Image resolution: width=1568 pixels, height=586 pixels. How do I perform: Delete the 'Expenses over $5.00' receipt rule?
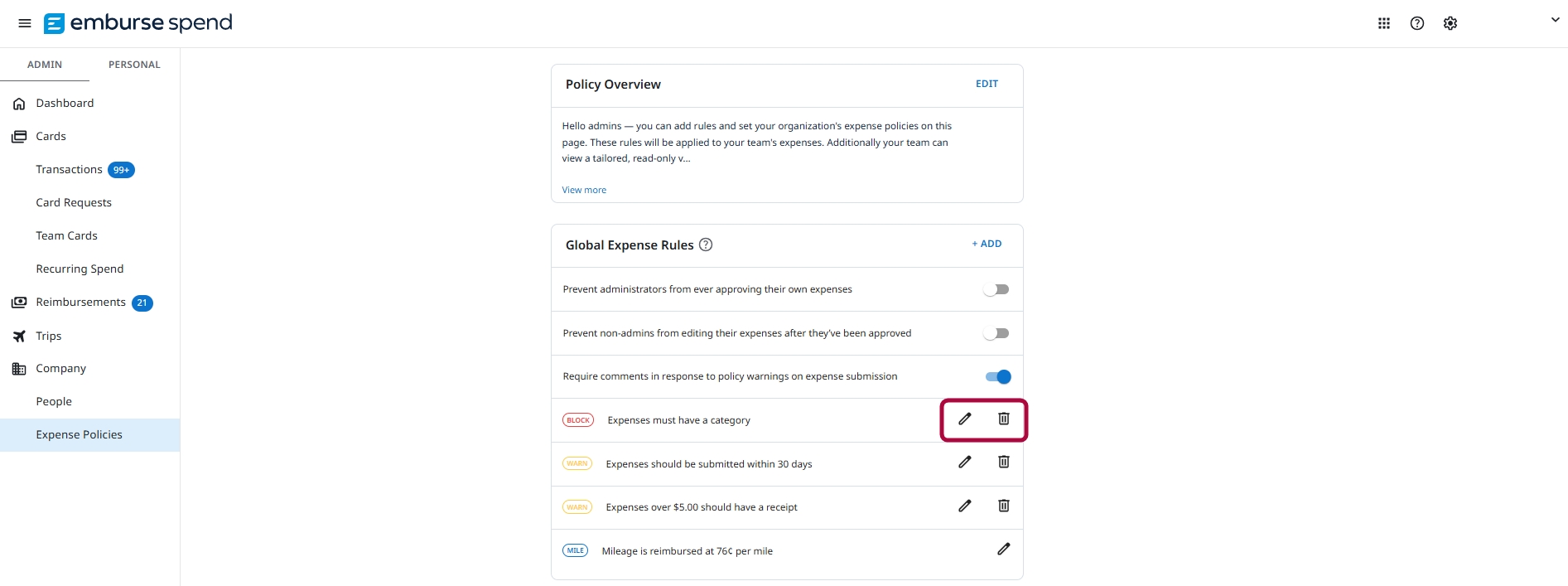click(1003, 506)
